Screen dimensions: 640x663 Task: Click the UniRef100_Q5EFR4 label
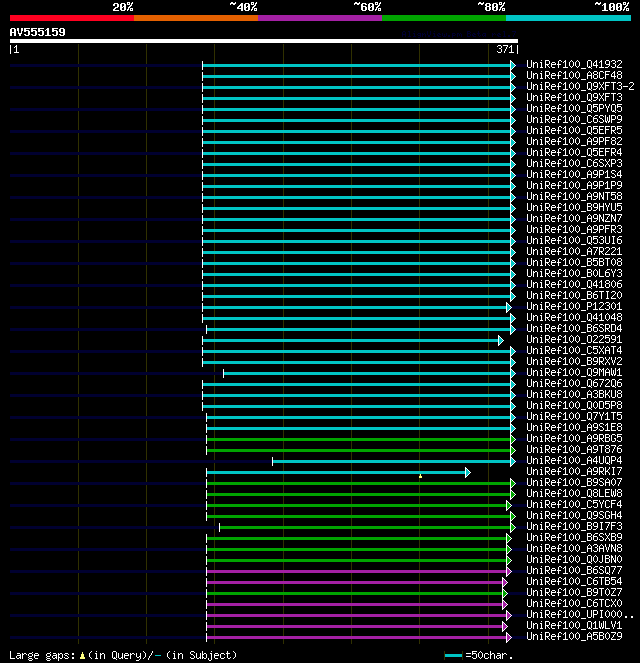(574, 152)
